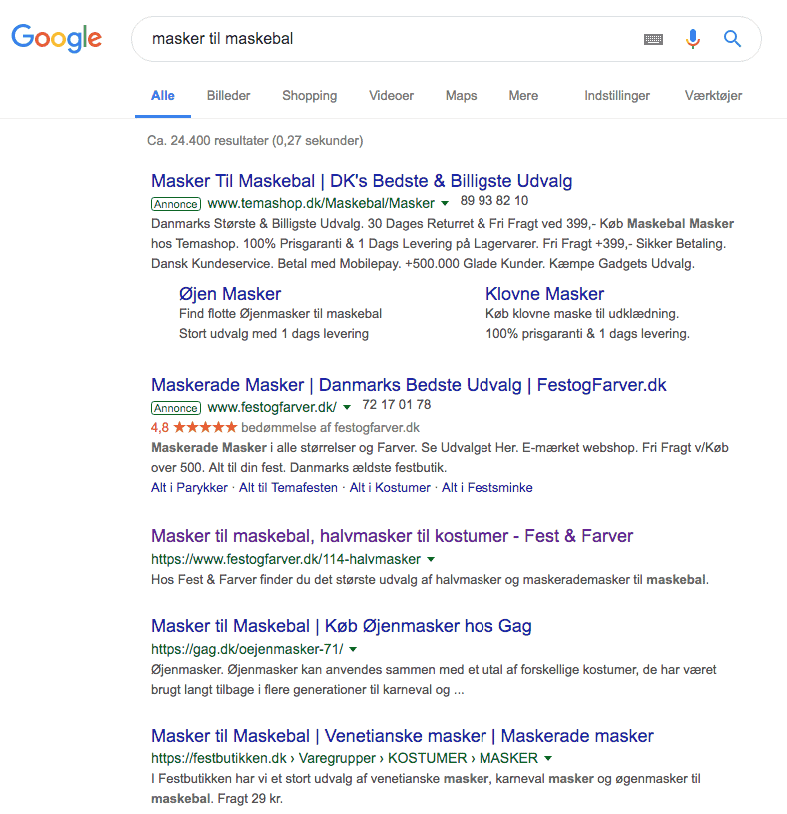Open the 'Alt til Temafesten' sitelink
This screenshot has width=787, height=814.
pyautogui.click(x=288, y=487)
